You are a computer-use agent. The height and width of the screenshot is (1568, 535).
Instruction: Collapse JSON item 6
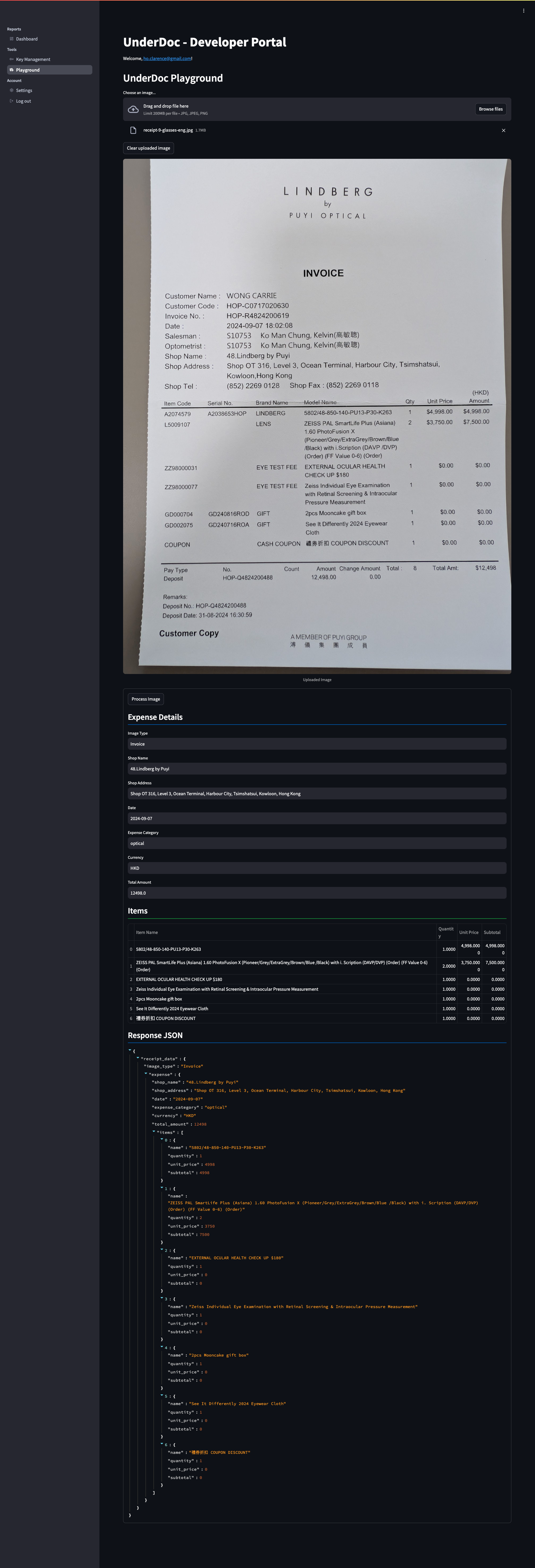pos(162,1444)
